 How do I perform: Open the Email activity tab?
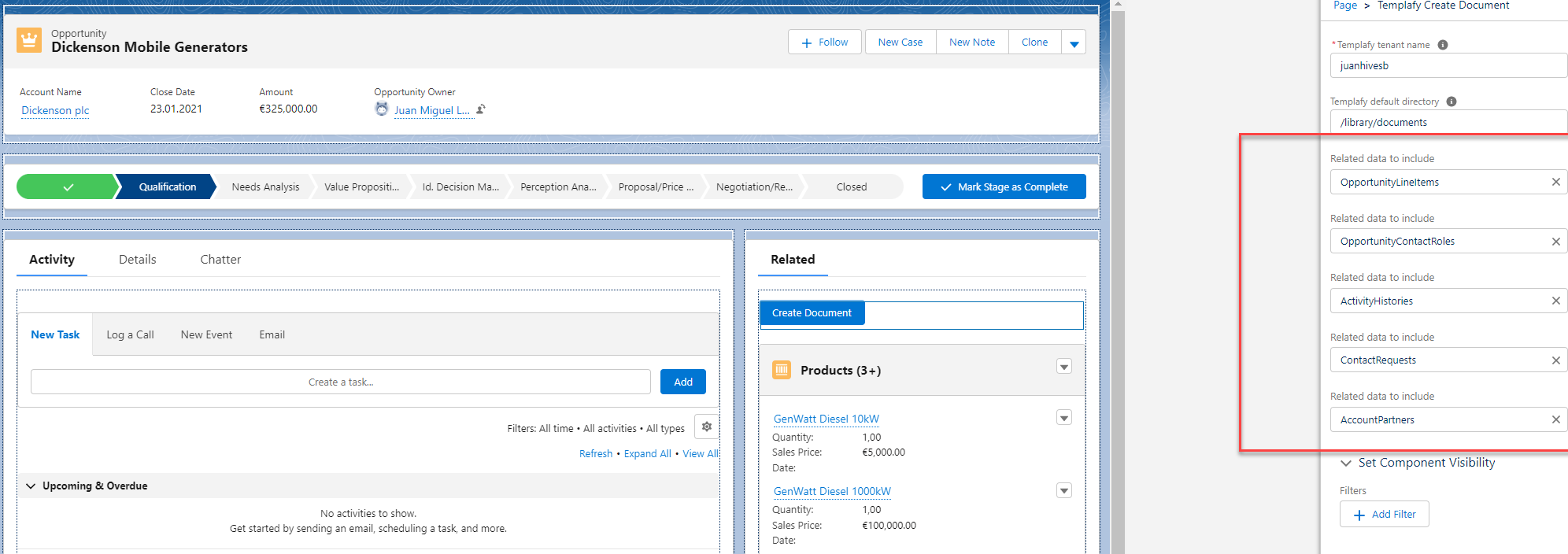pos(272,334)
